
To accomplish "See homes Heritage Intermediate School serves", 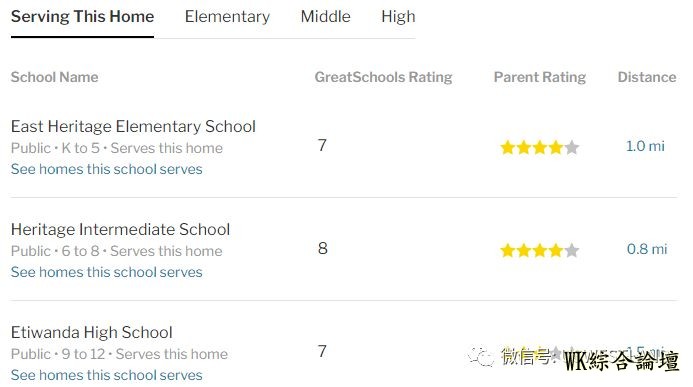I will point(107,272).
